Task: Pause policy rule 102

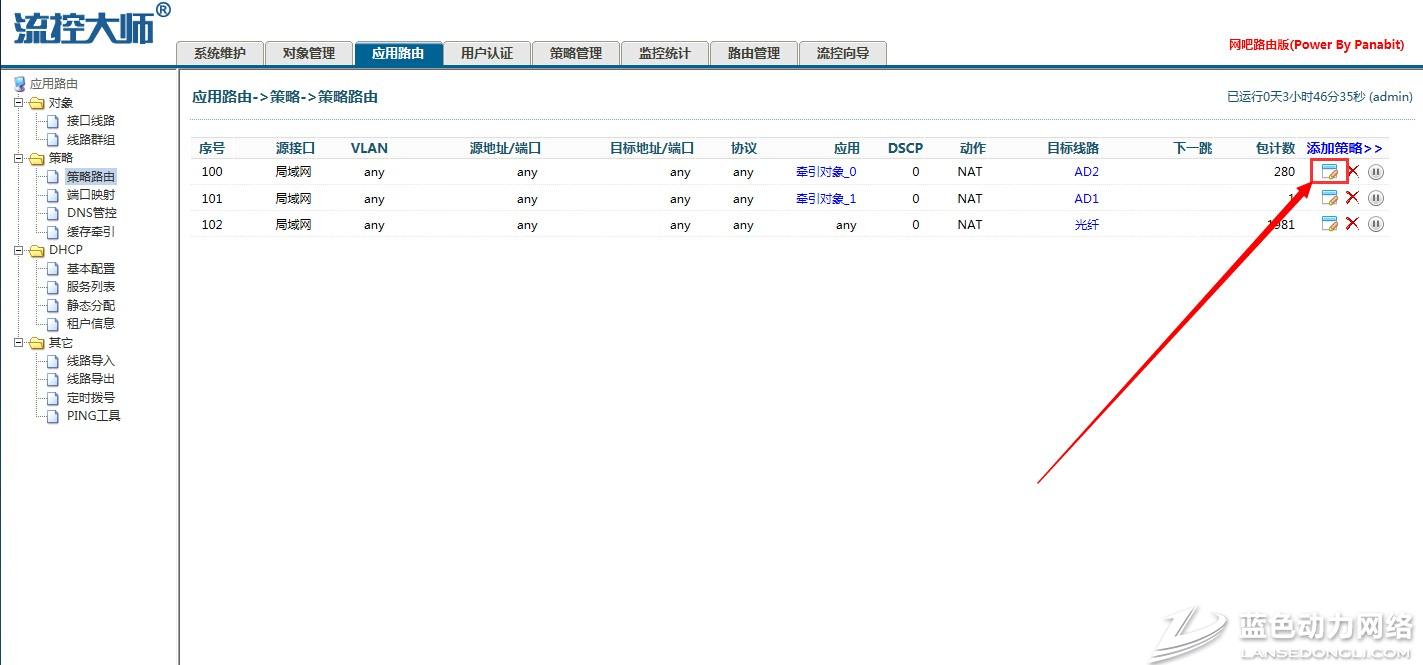Action: click(1376, 224)
